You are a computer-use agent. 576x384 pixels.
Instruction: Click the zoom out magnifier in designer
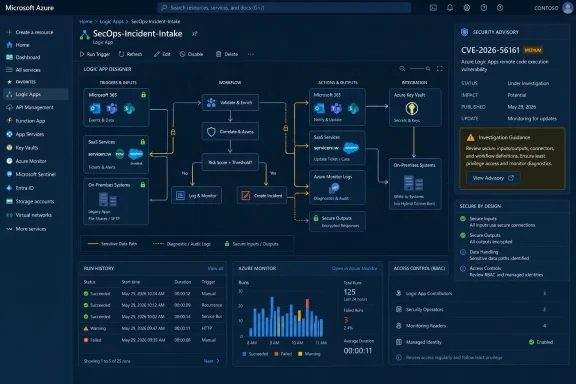point(402,69)
